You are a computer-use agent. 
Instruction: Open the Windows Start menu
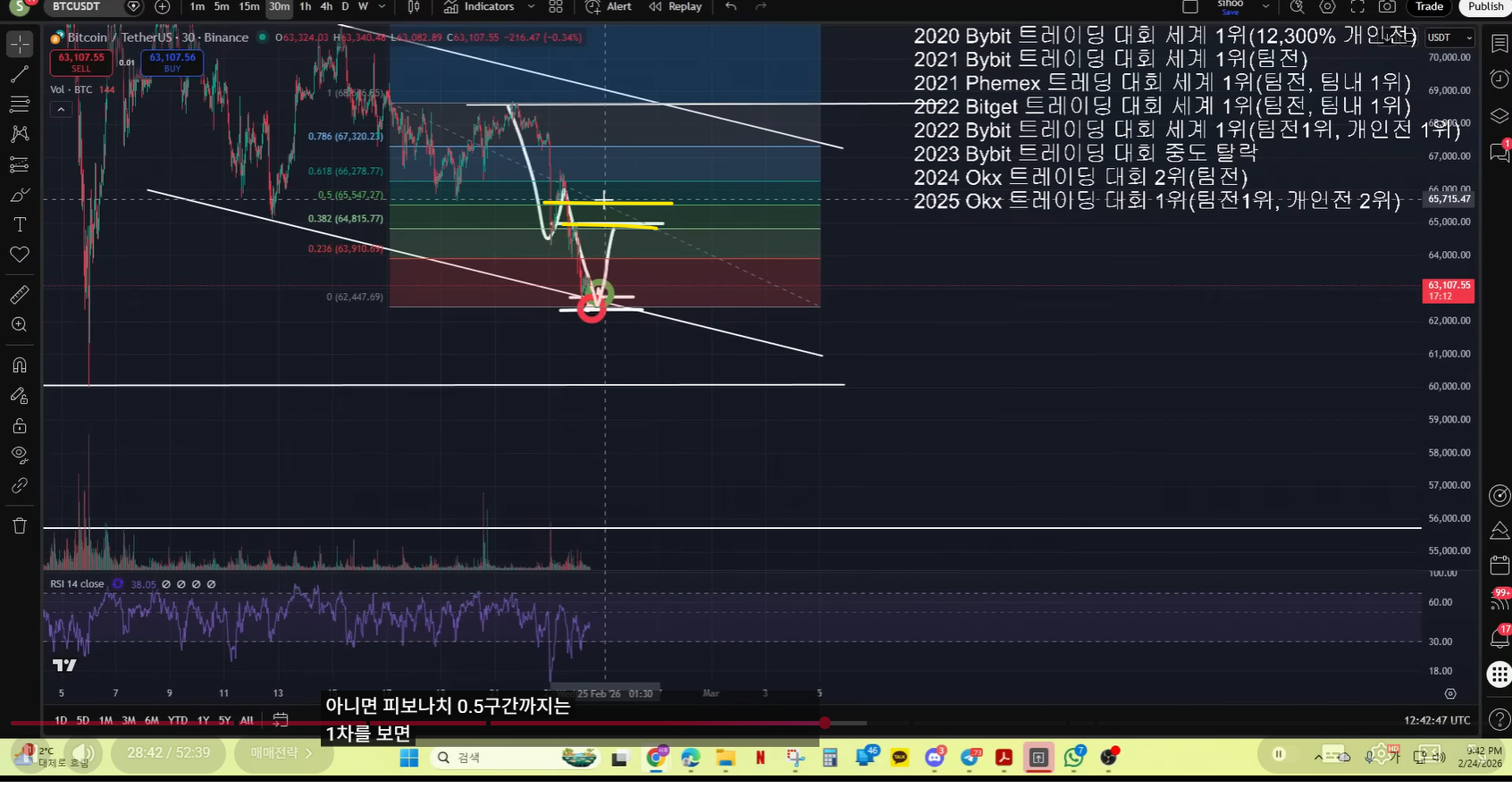[409, 758]
